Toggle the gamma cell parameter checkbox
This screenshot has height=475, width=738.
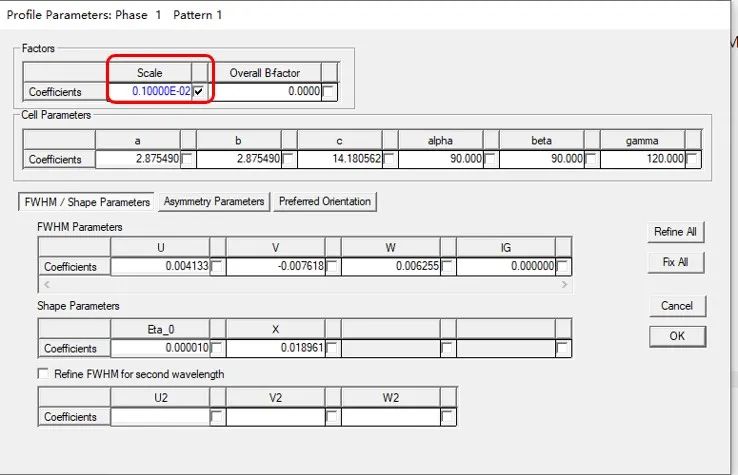(x=692, y=159)
